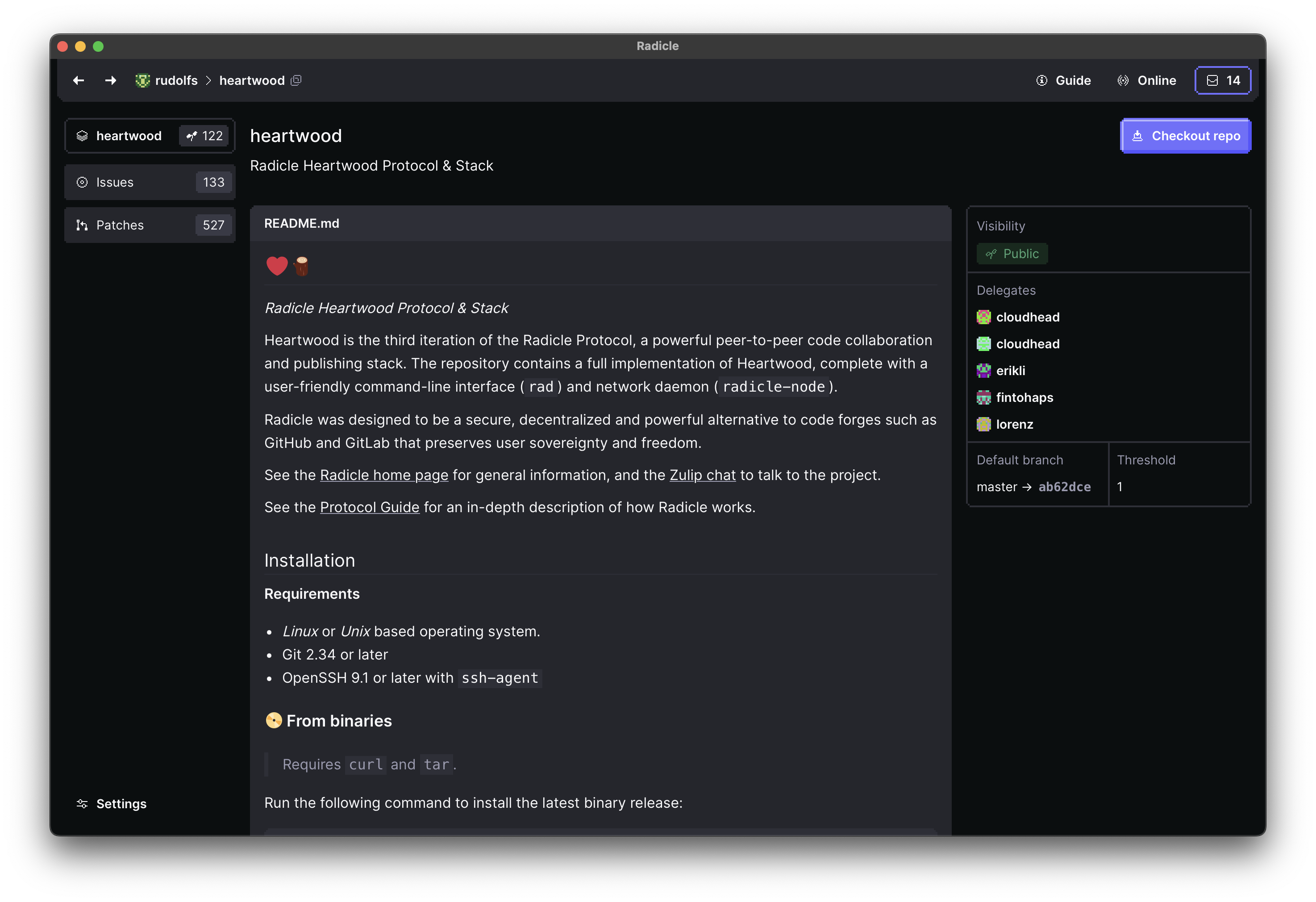
Task: Click the README.md header
Action: point(601,224)
